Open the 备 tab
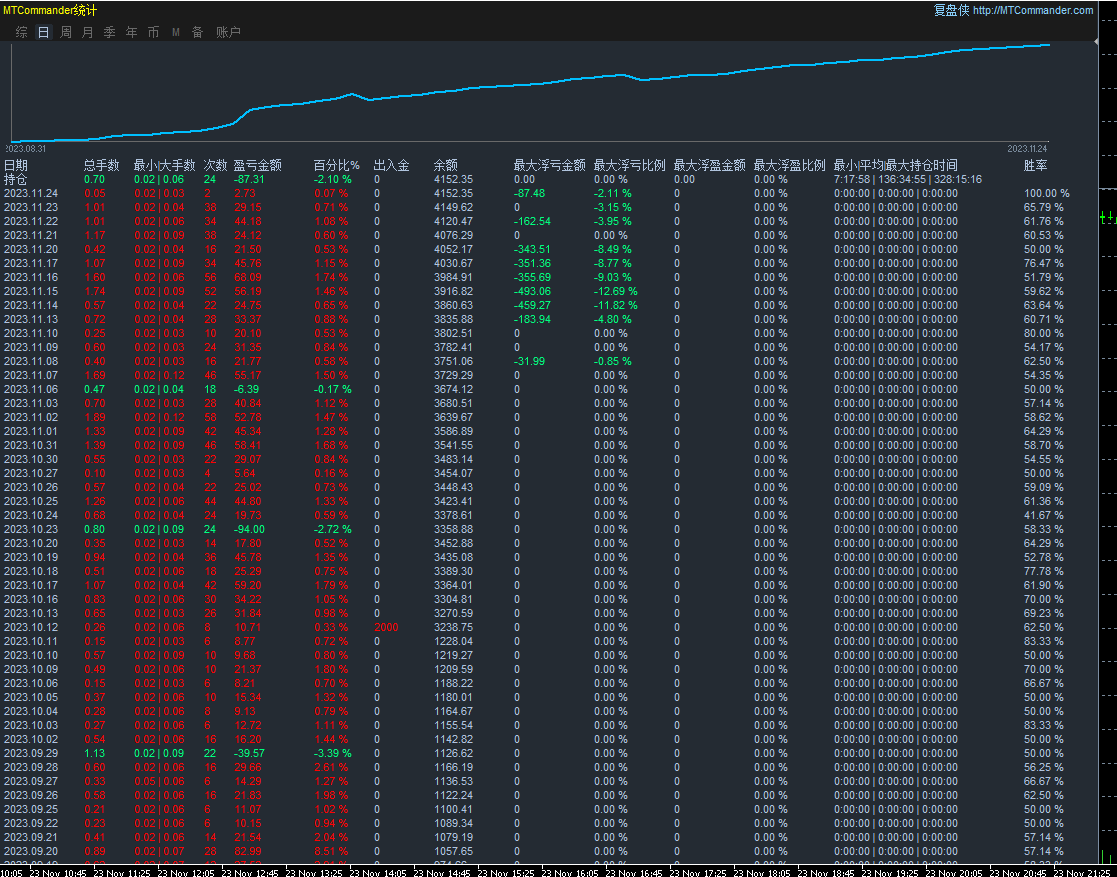 click(197, 32)
